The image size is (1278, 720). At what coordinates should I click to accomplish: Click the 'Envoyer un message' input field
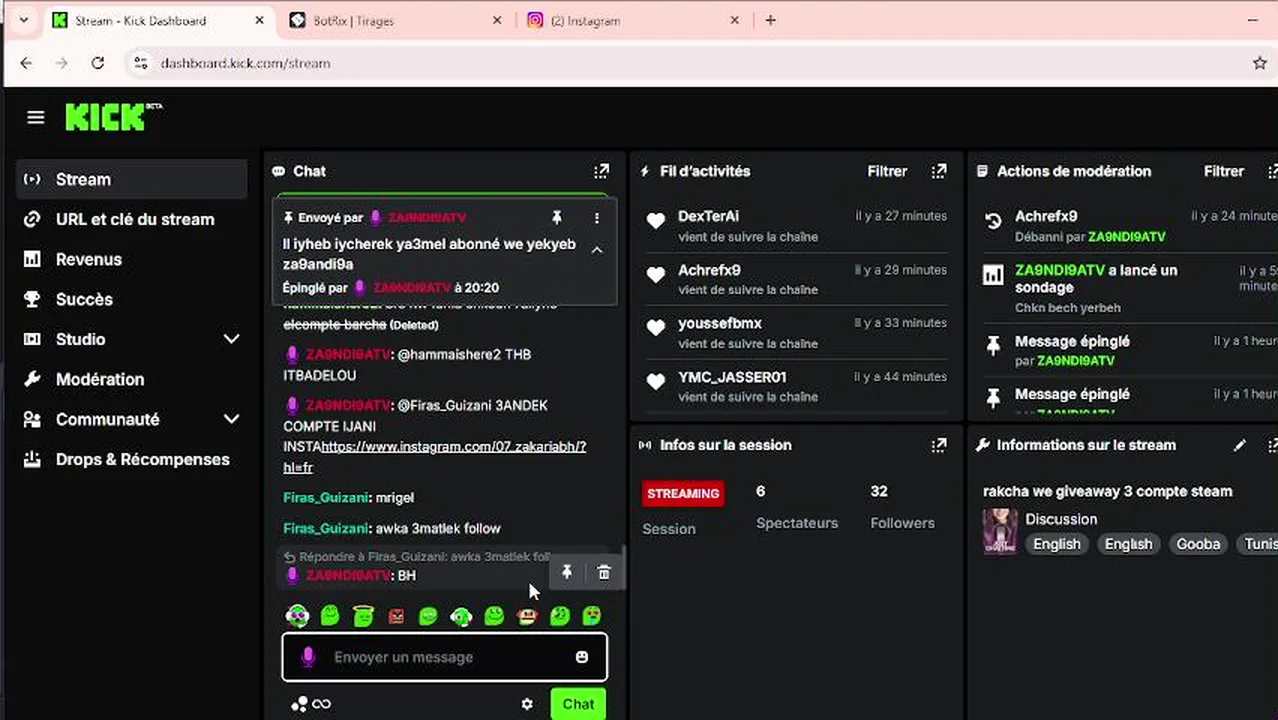pos(445,657)
